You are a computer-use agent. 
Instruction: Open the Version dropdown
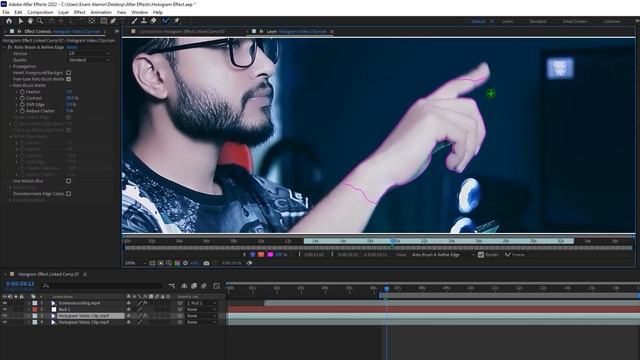pos(89,53)
